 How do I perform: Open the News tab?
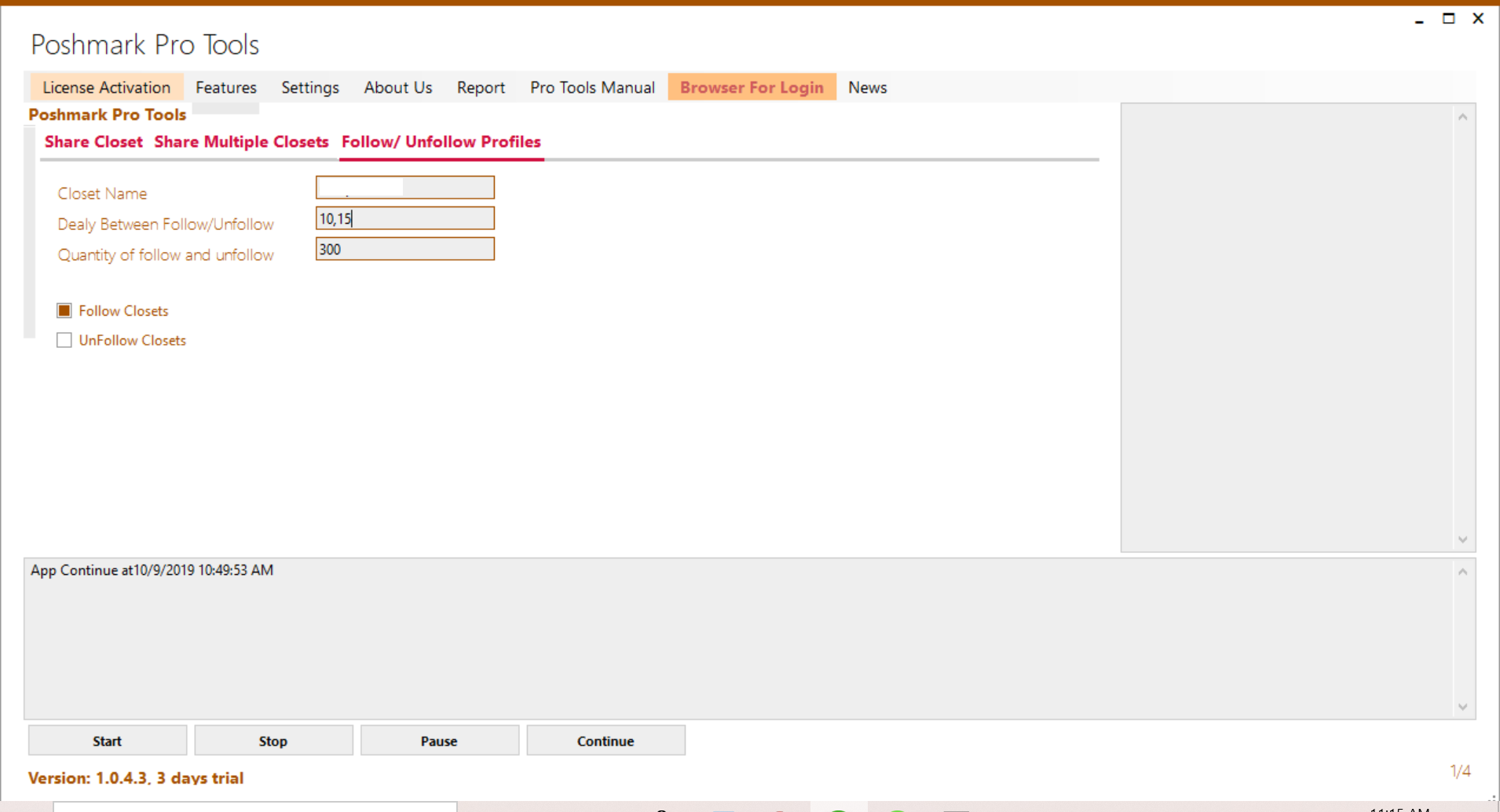tap(867, 87)
